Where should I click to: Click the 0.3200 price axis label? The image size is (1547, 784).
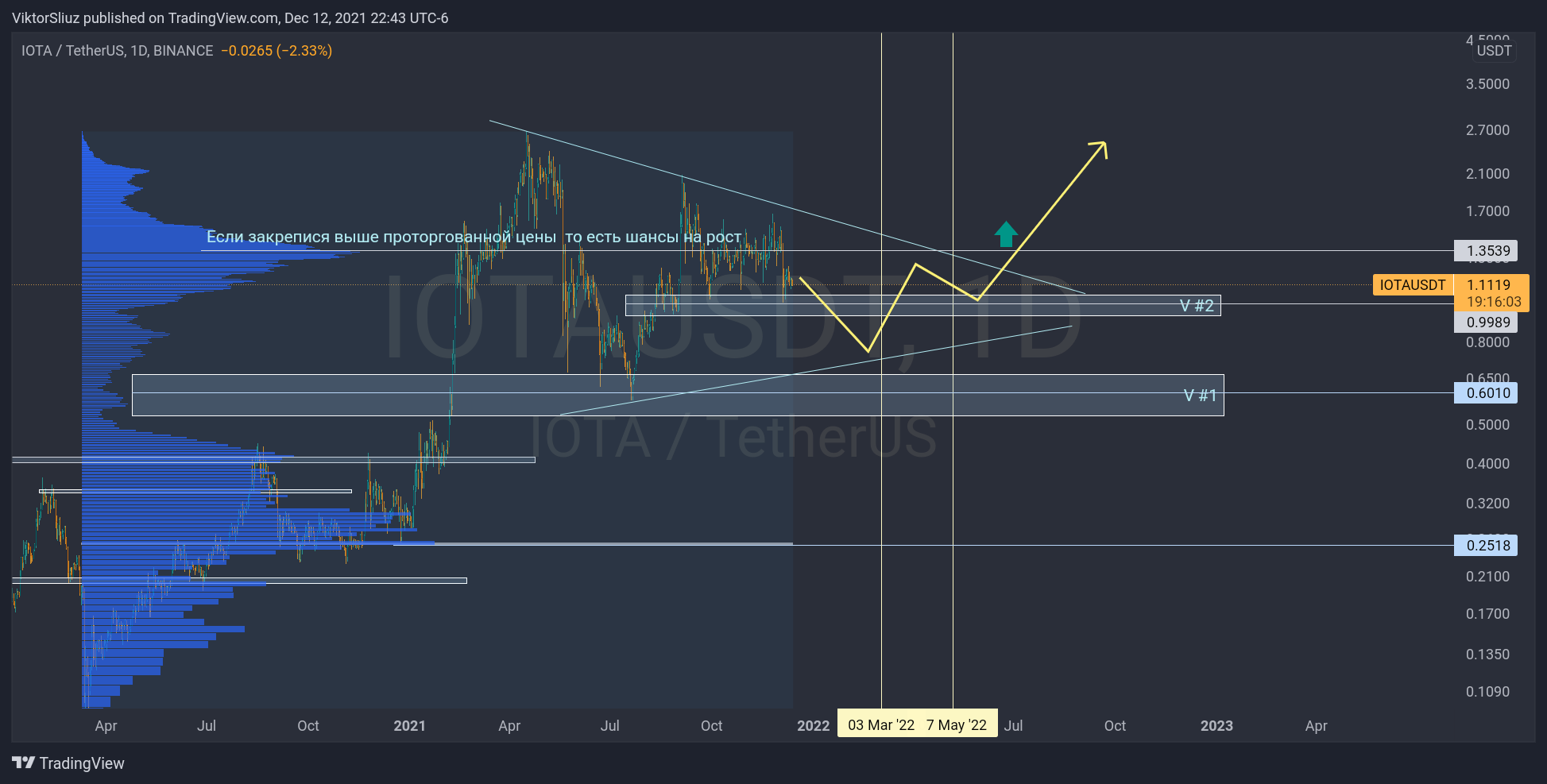tap(1488, 504)
